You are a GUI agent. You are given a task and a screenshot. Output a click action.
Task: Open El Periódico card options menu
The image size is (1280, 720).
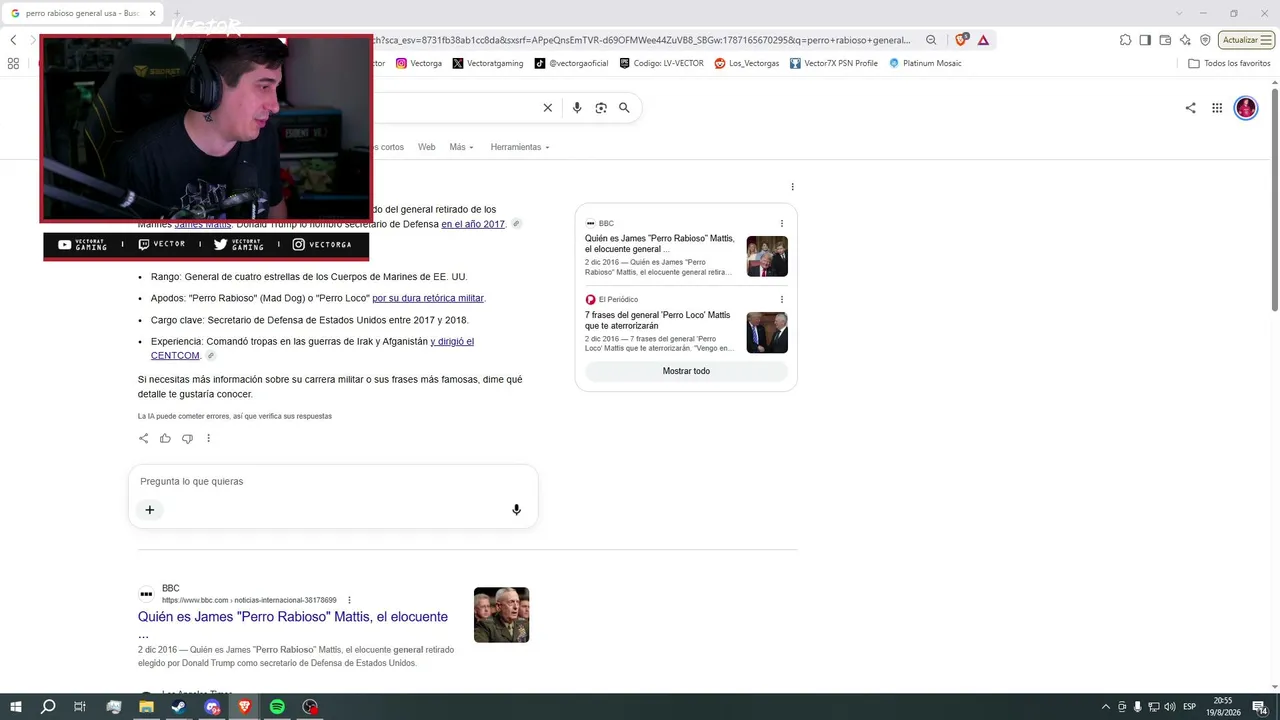pos(782,299)
